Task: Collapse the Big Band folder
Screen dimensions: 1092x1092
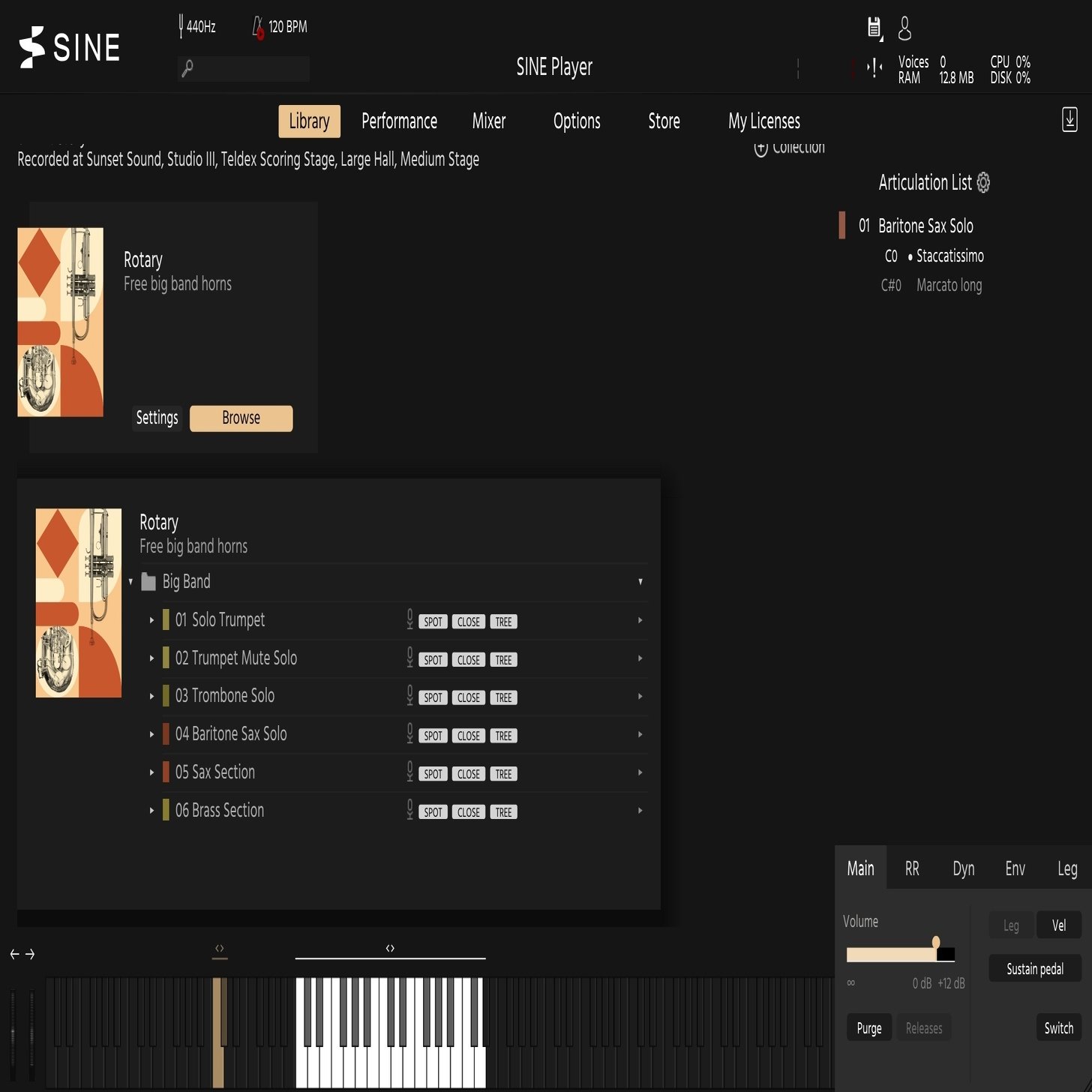Action: pos(130,582)
